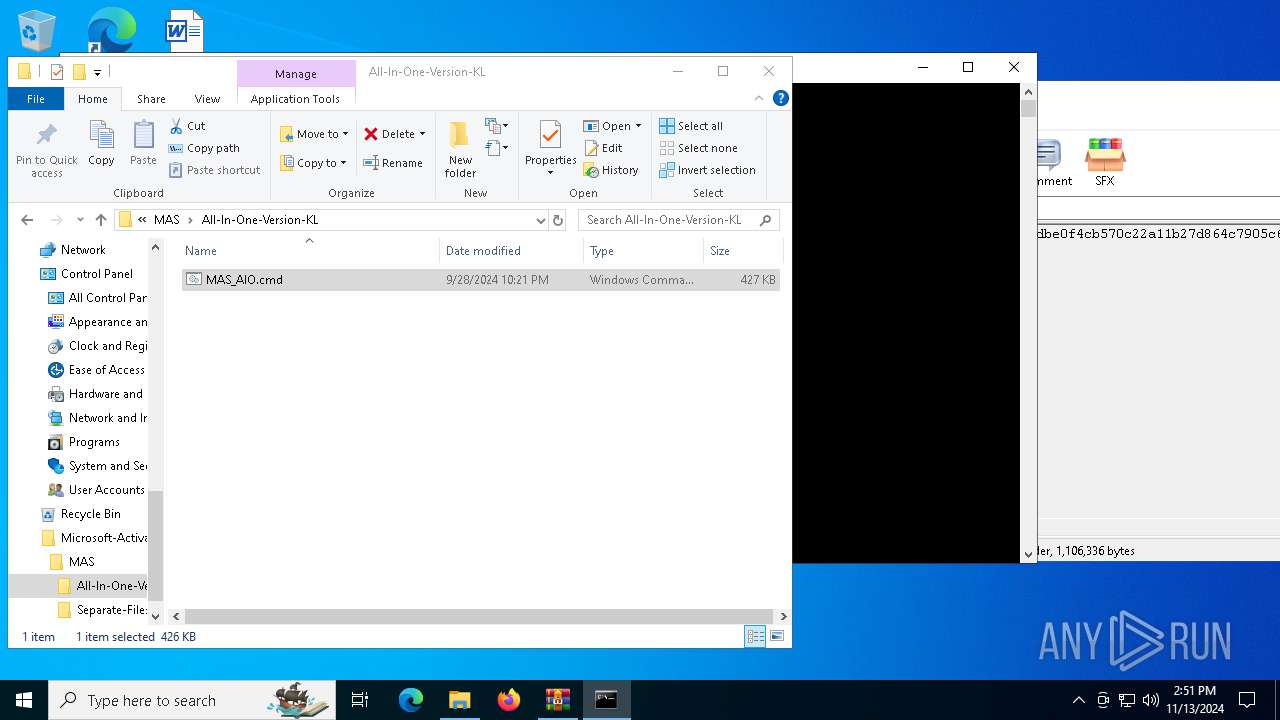The height and width of the screenshot is (720, 1280).
Task: Select Control Panel in navigation pane
Action: (x=96, y=274)
